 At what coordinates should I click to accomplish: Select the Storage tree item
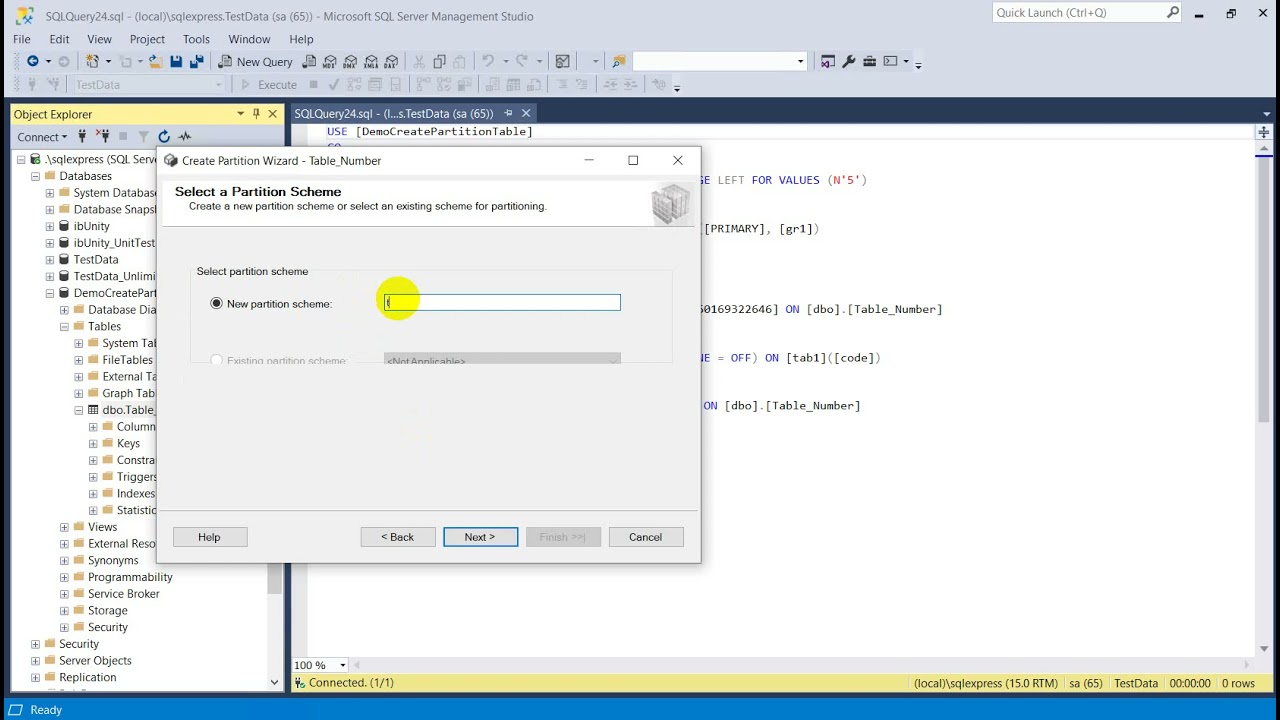pos(107,610)
